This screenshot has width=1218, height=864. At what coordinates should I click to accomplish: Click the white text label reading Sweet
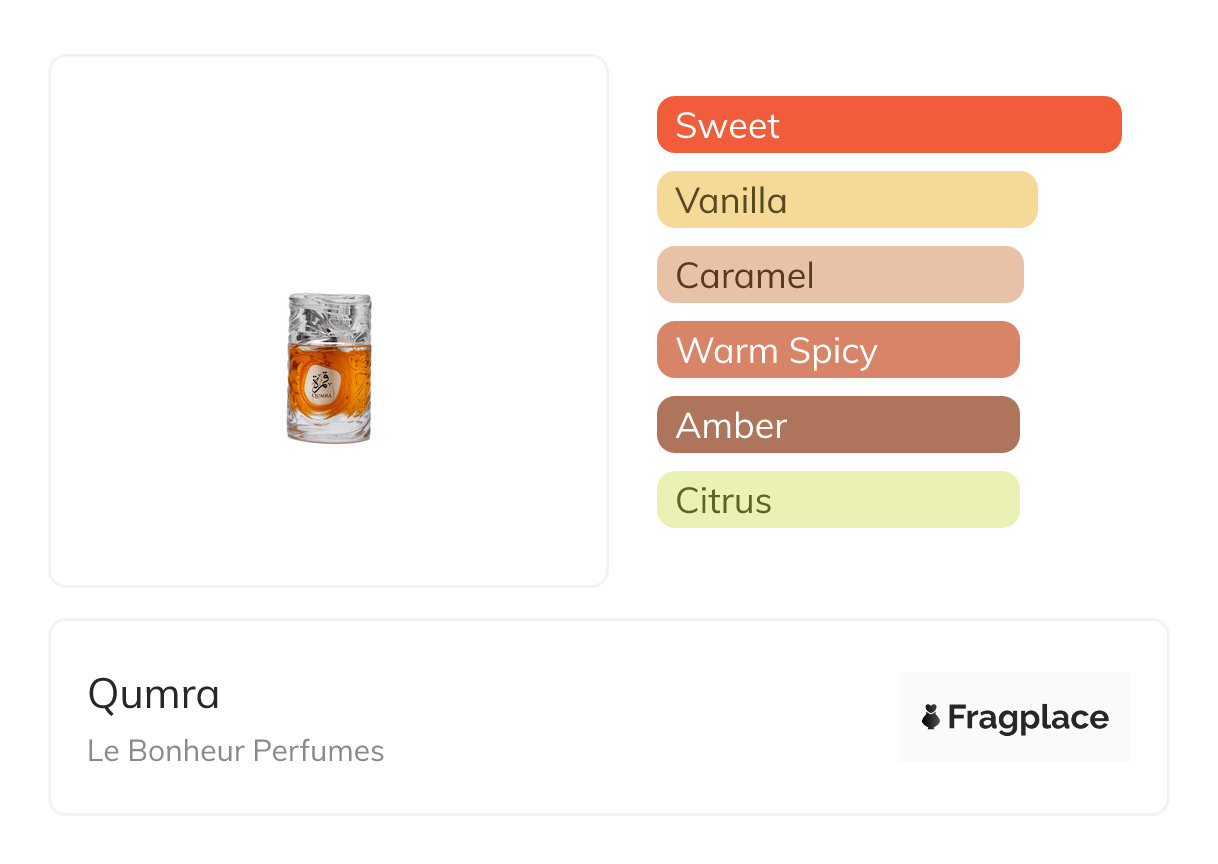(x=727, y=126)
